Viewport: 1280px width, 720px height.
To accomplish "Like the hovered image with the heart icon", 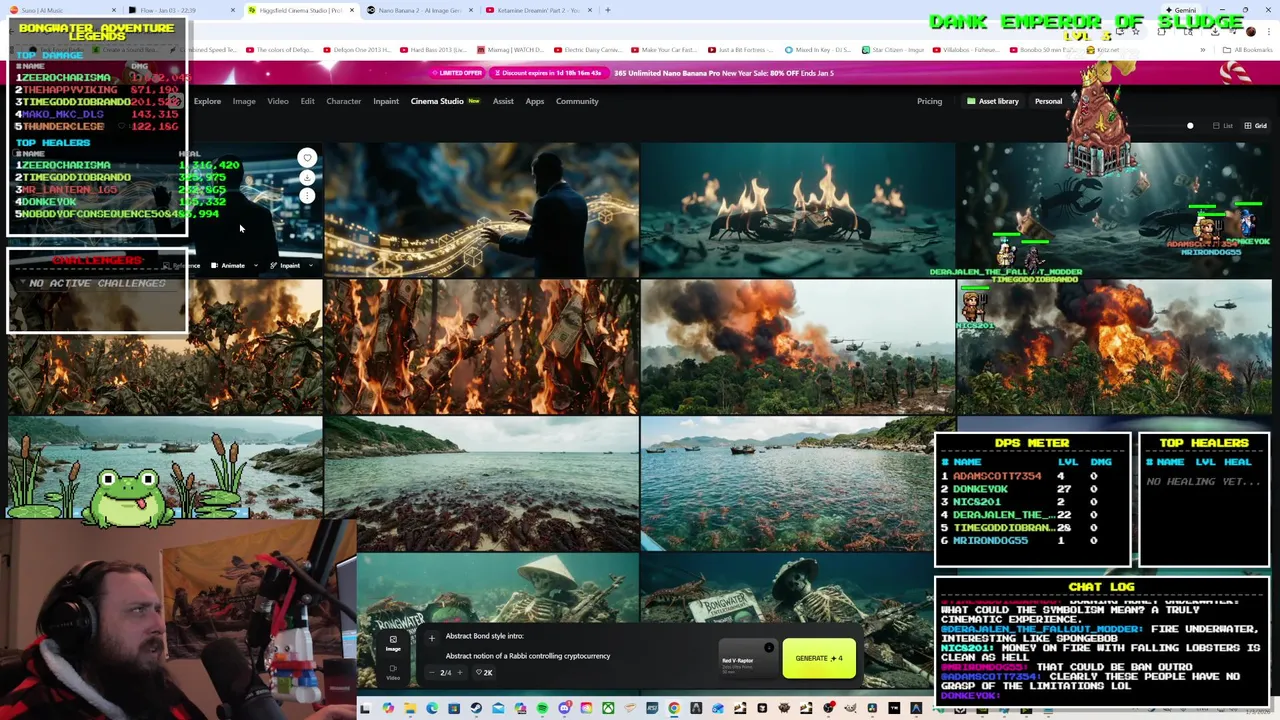I will (x=307, y=158).
